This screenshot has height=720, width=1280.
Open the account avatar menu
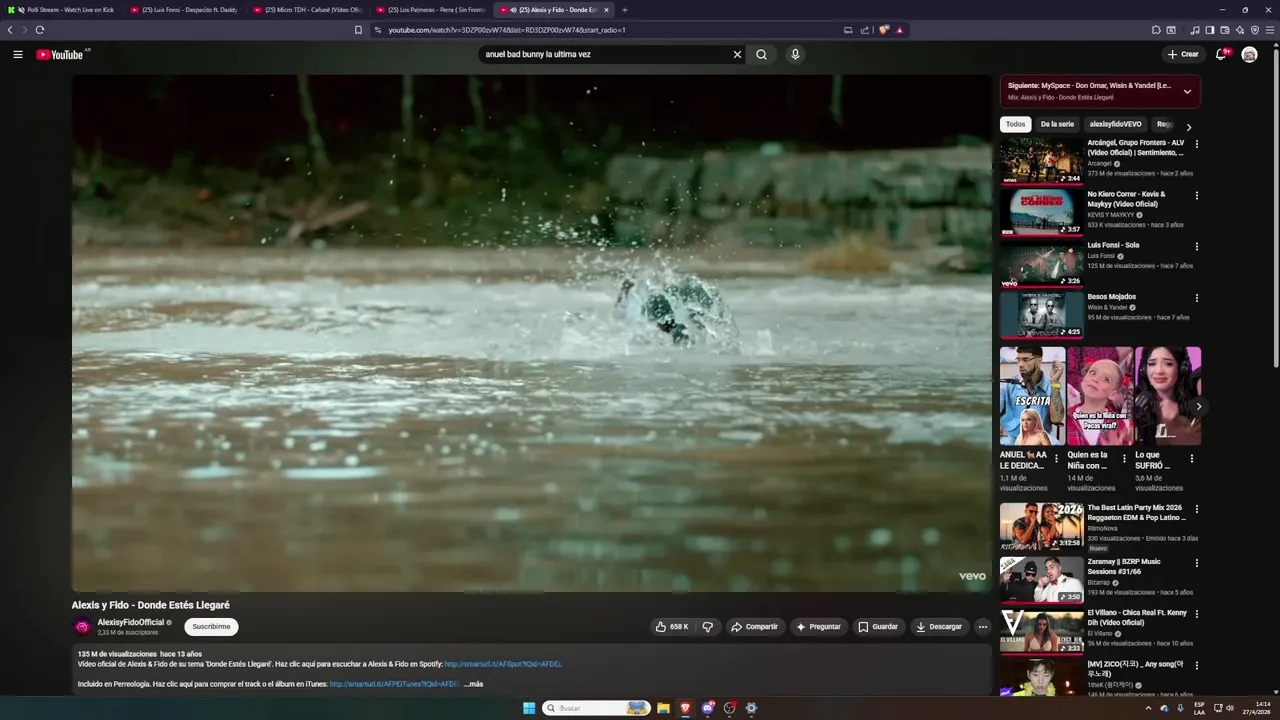coord(1249,54)
